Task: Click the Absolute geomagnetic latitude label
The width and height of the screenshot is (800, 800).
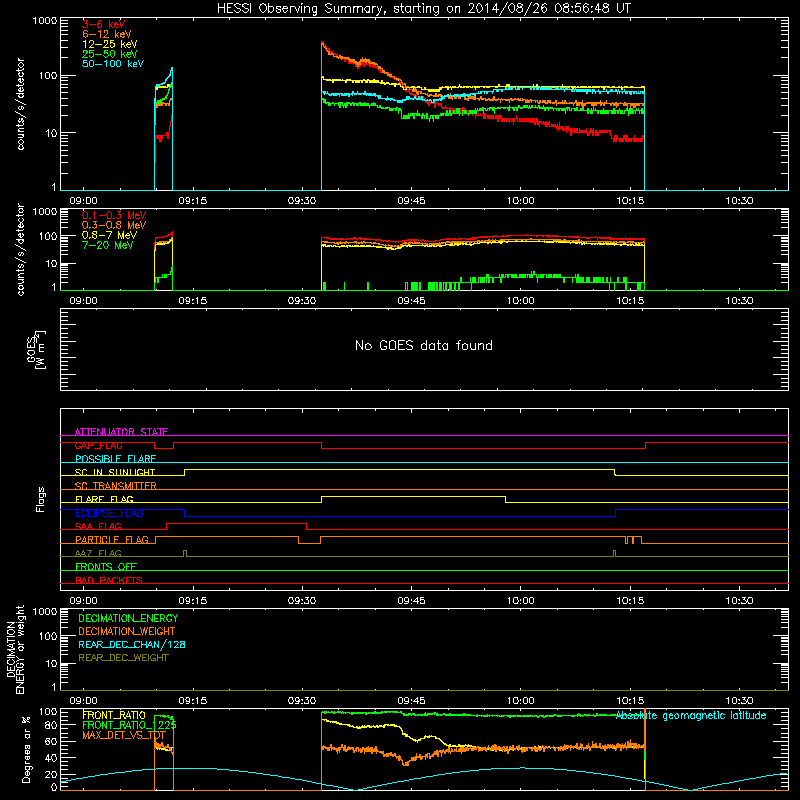Action: pos(691,716)
